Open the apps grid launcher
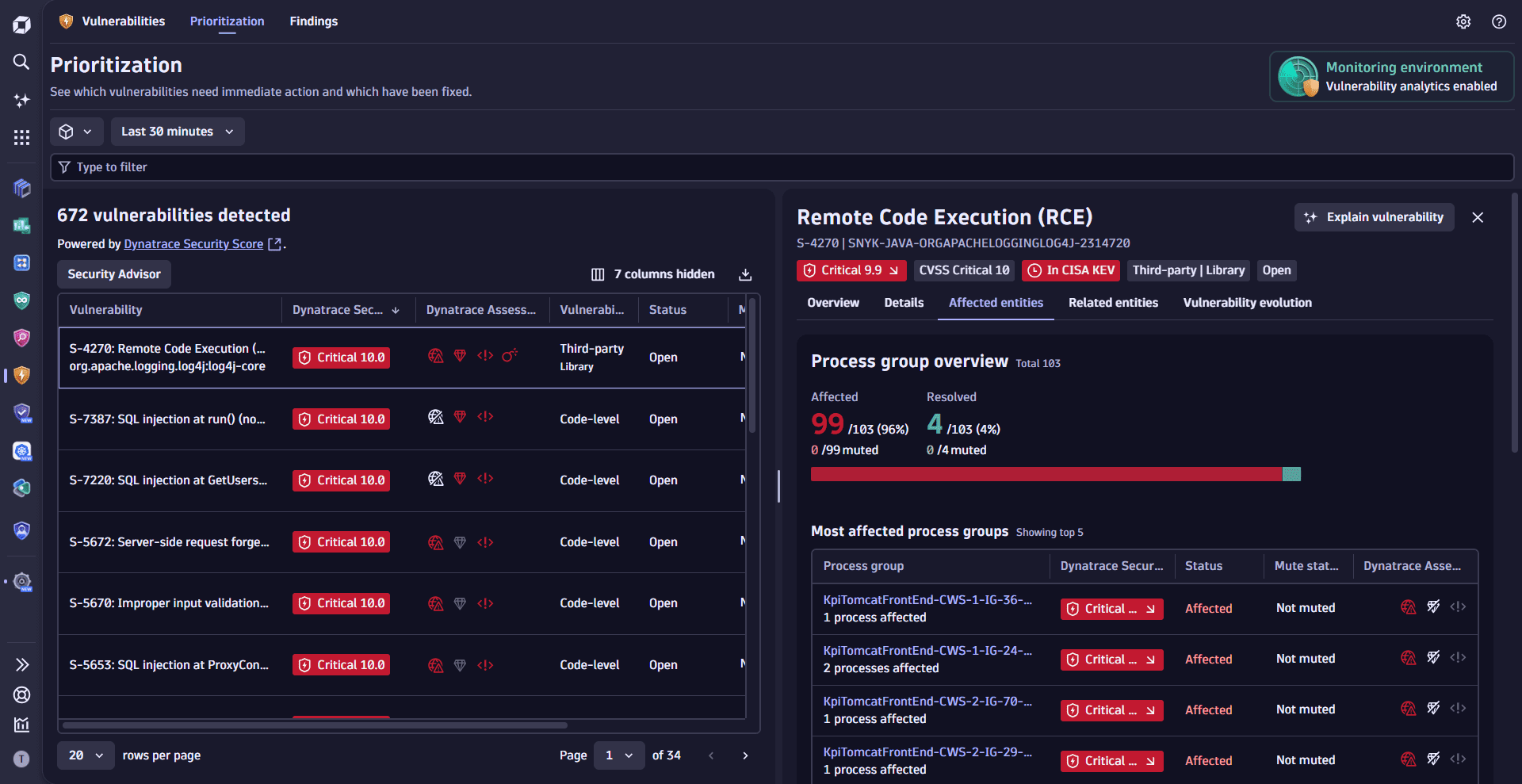 (x=21, y=137)
